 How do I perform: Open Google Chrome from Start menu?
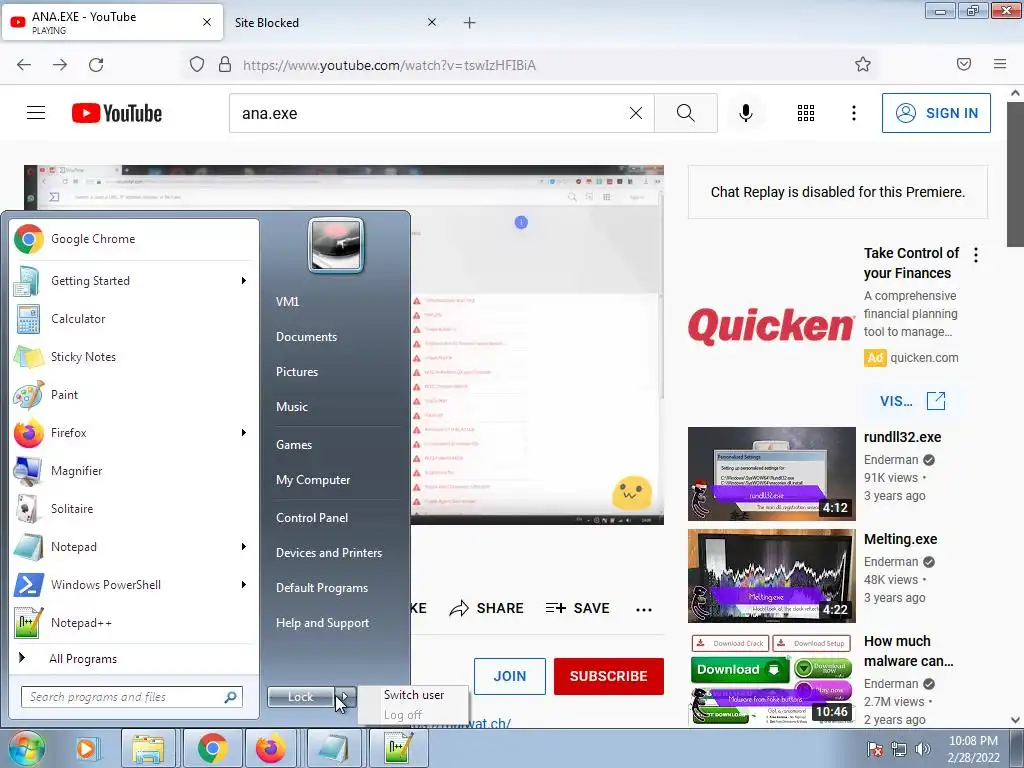tap(135, 239)
